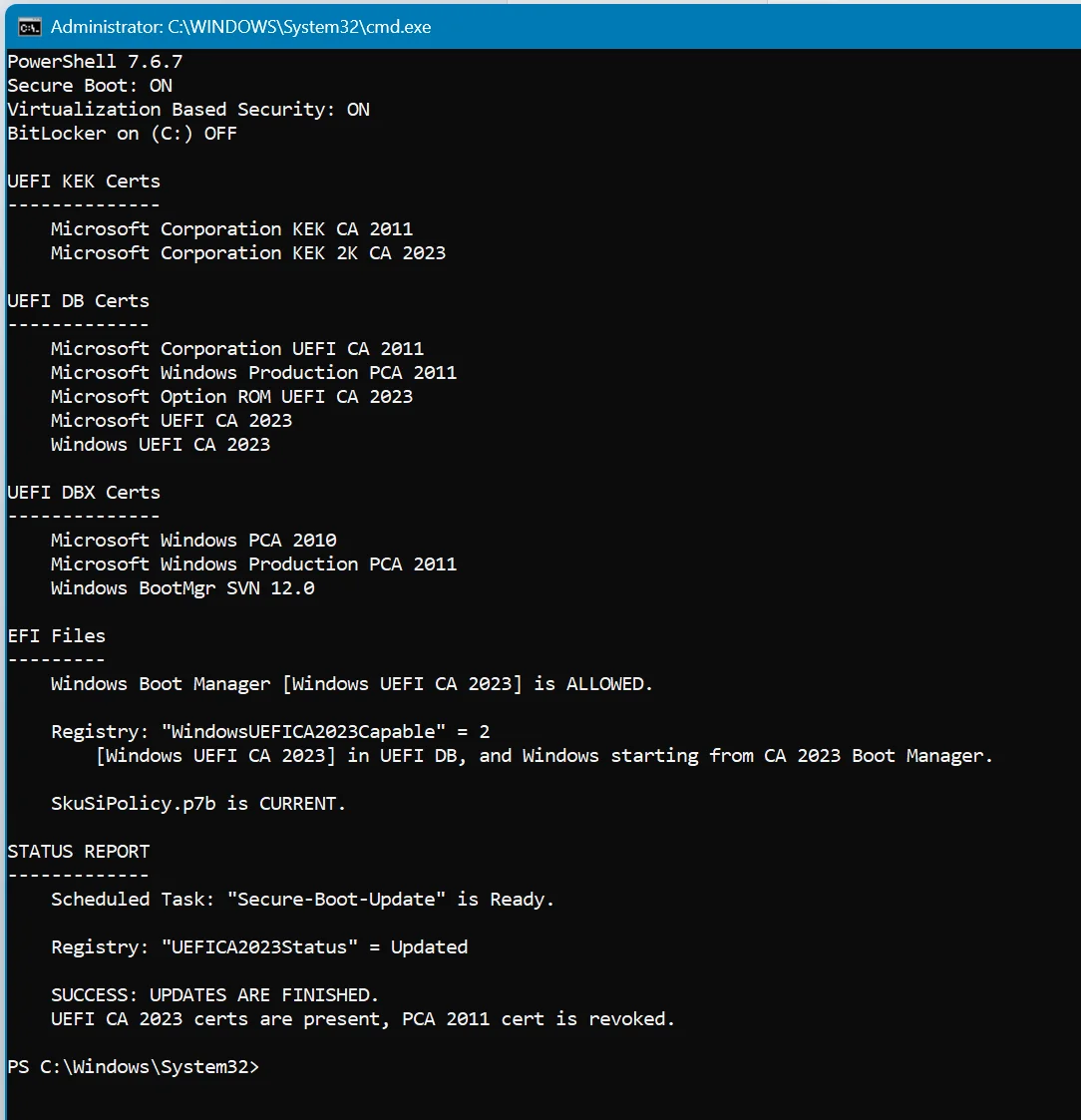Click the "PS C:\Windows\System32>" command prompt
Image resolution: width=1081 pixels, height=1120 pixels.
click(x=134, y=1067)
